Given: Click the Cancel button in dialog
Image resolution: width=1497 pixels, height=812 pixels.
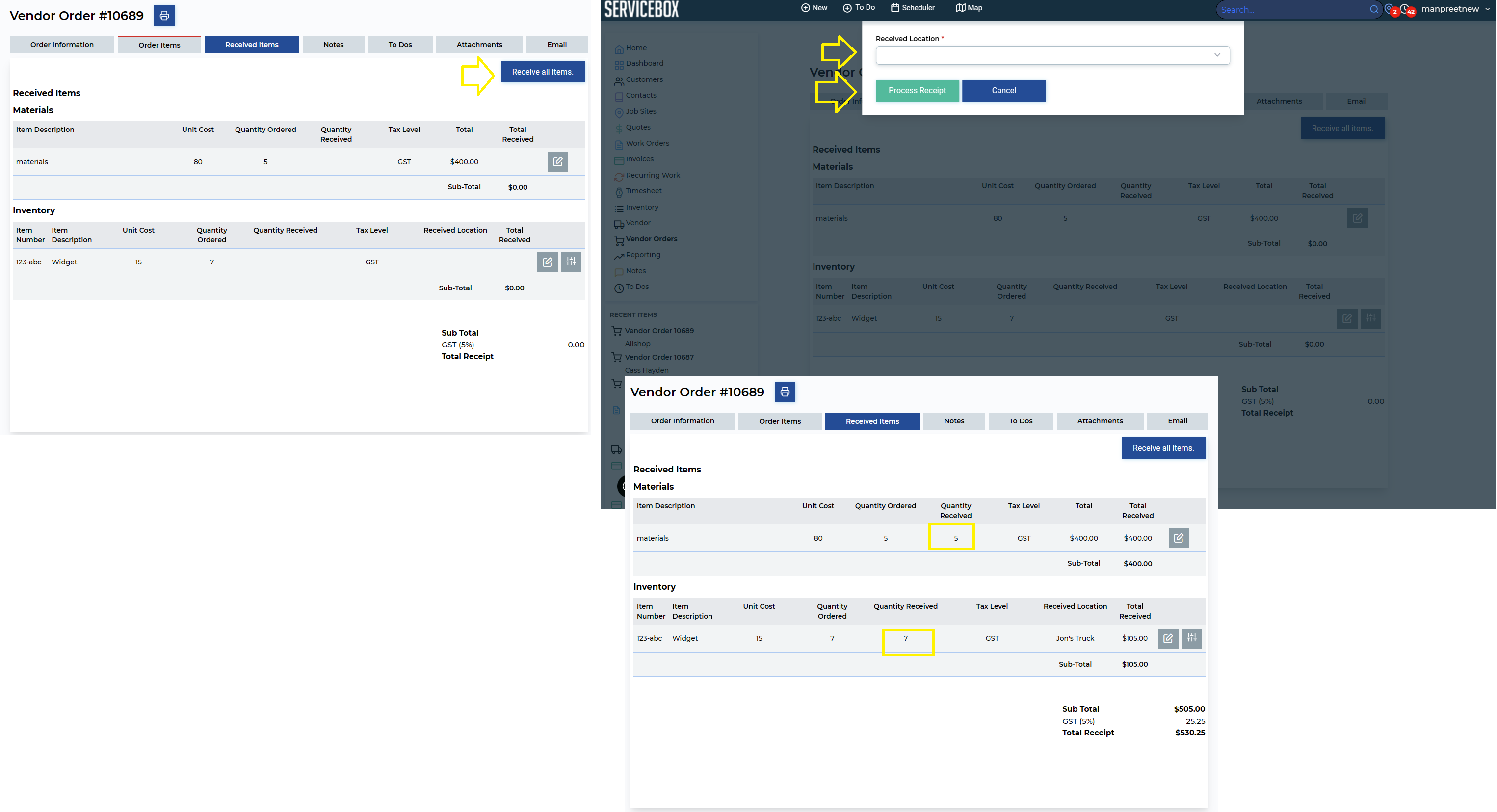Looking at the screenshot, I should tap(1003, 91).
